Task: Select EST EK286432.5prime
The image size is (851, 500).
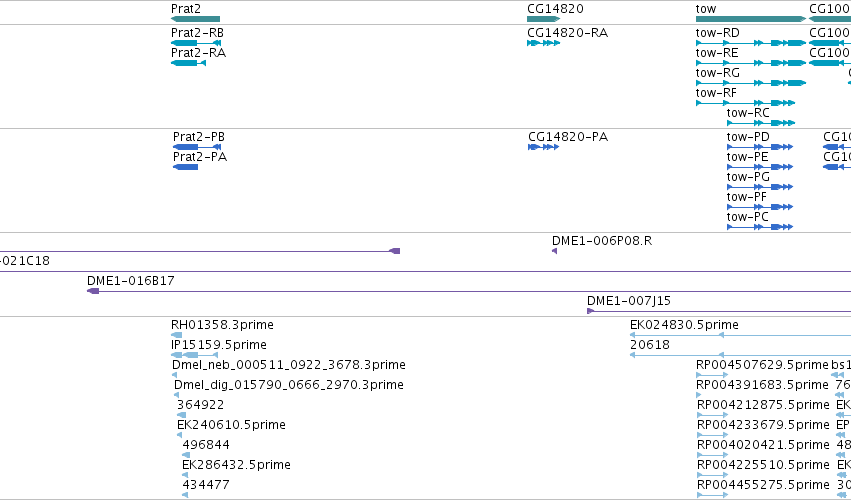Action: click(185, 475)
